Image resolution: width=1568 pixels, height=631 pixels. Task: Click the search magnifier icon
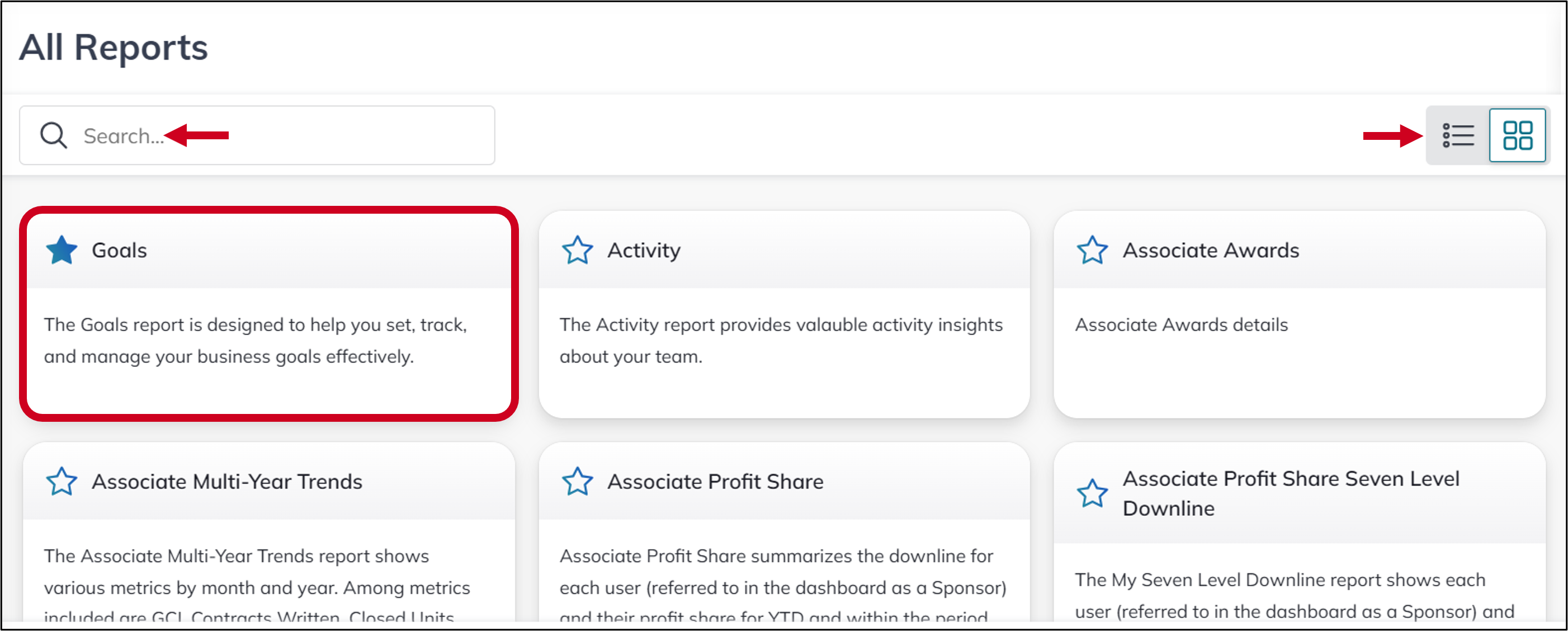coord(54,135)
